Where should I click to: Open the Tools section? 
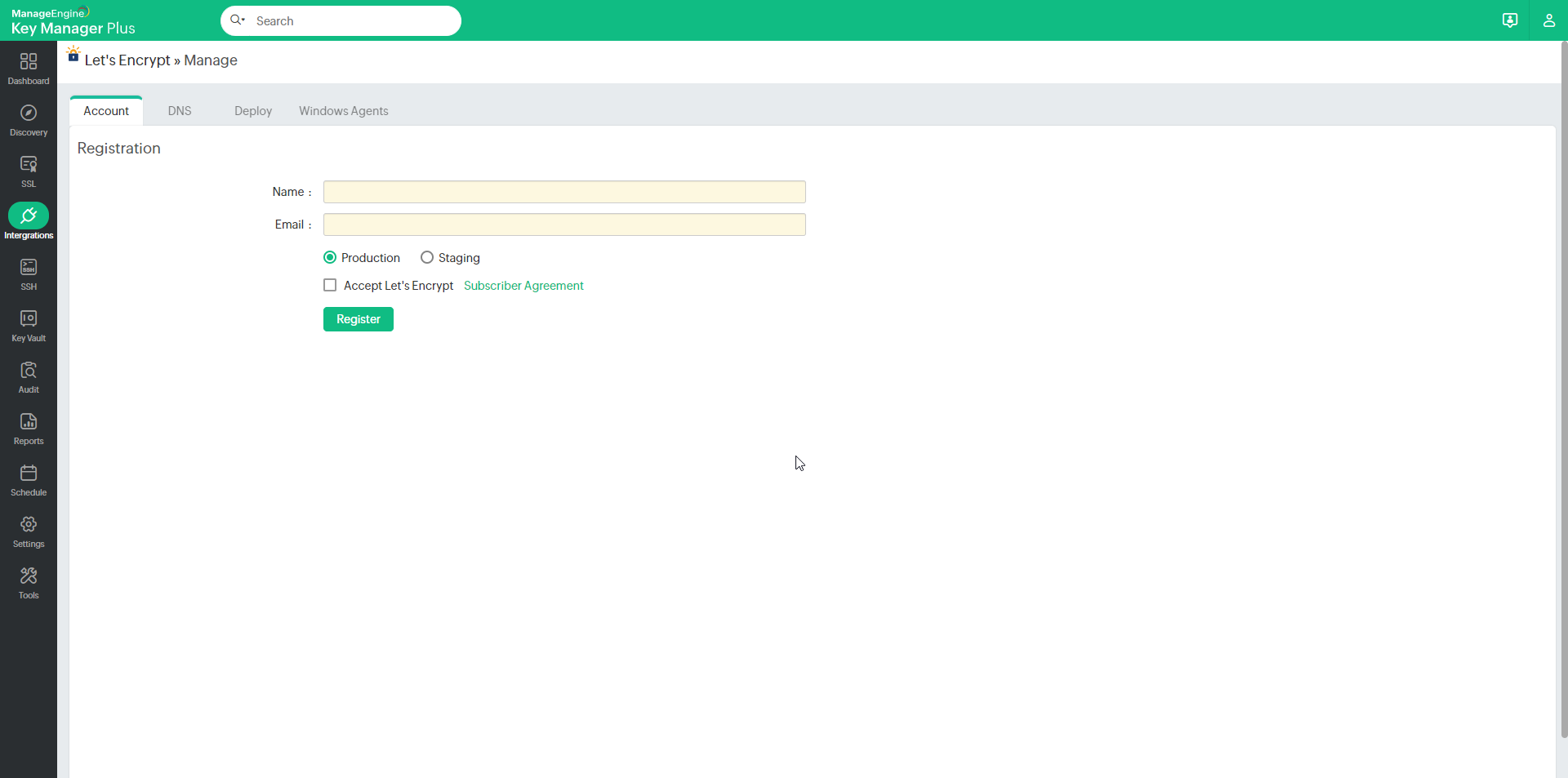pos(29,583)
